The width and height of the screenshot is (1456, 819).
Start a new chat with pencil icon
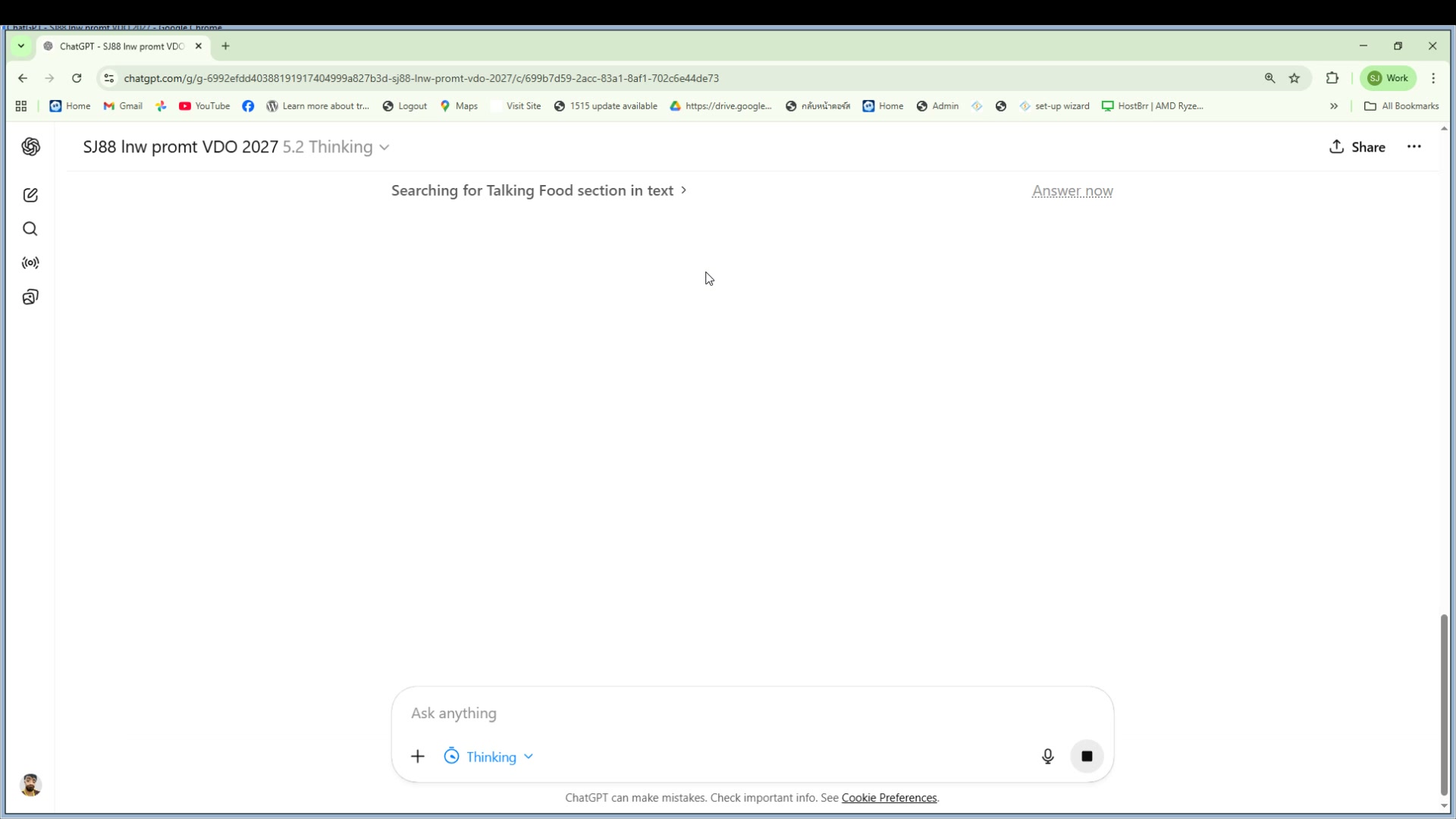click(x=30, y=196)
